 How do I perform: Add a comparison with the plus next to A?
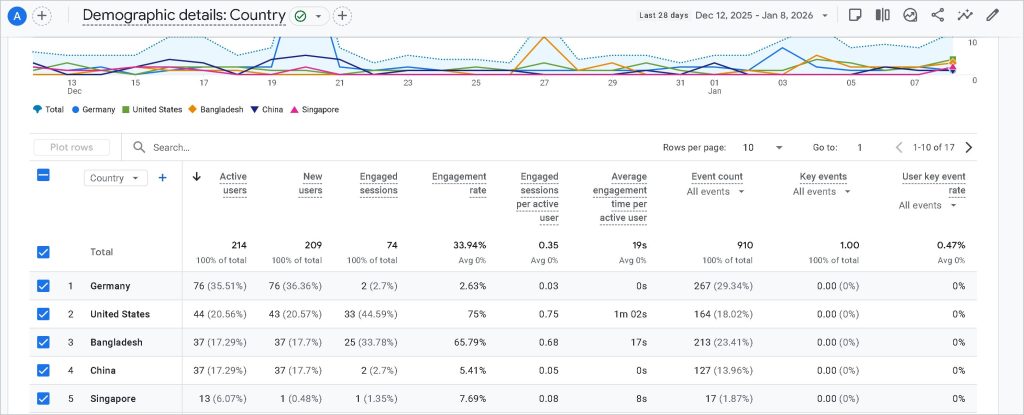pos(42,16)
